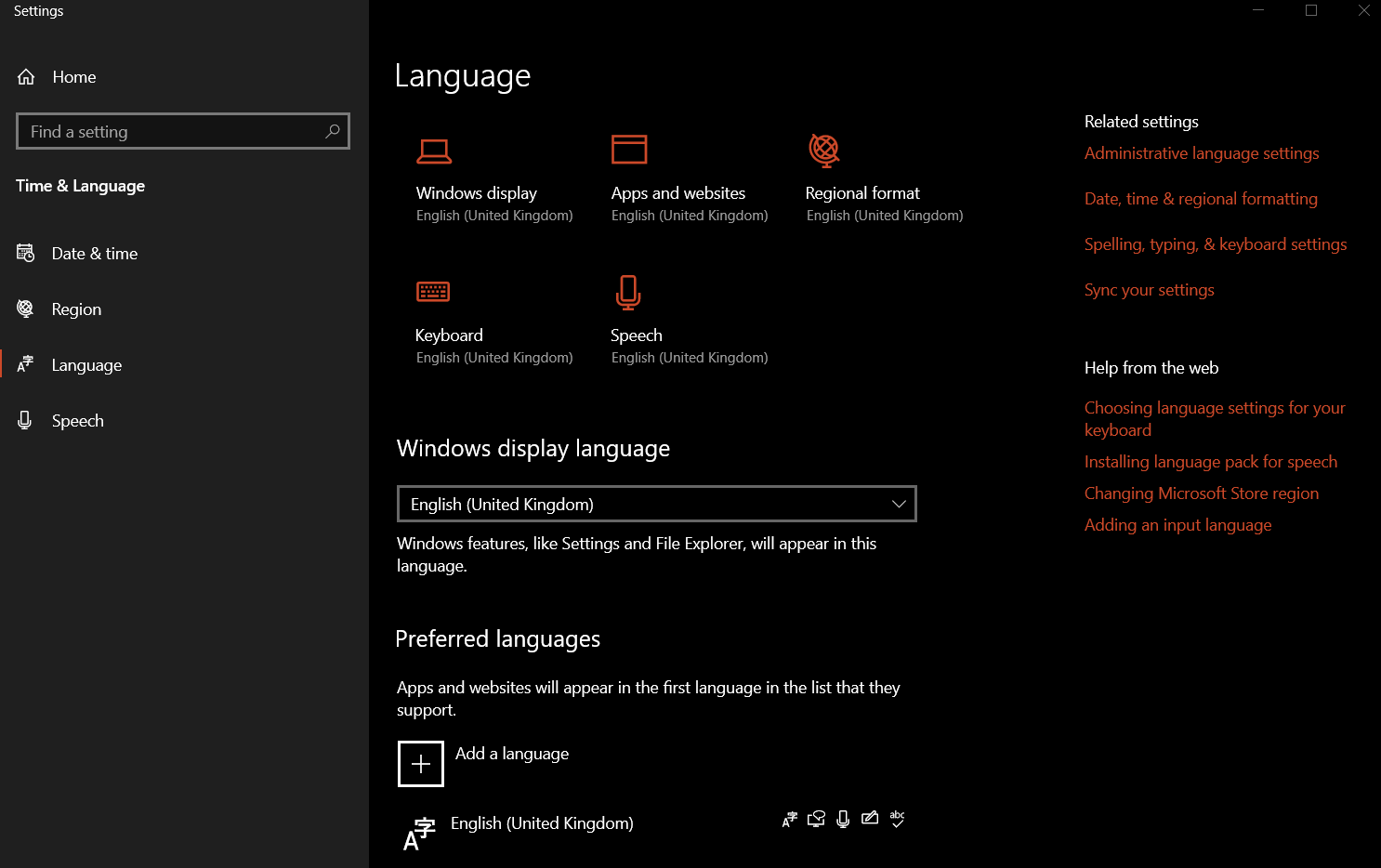1381x868 pixels.
Task: Click the Home icon in sidebar
Action: point(26,77)
